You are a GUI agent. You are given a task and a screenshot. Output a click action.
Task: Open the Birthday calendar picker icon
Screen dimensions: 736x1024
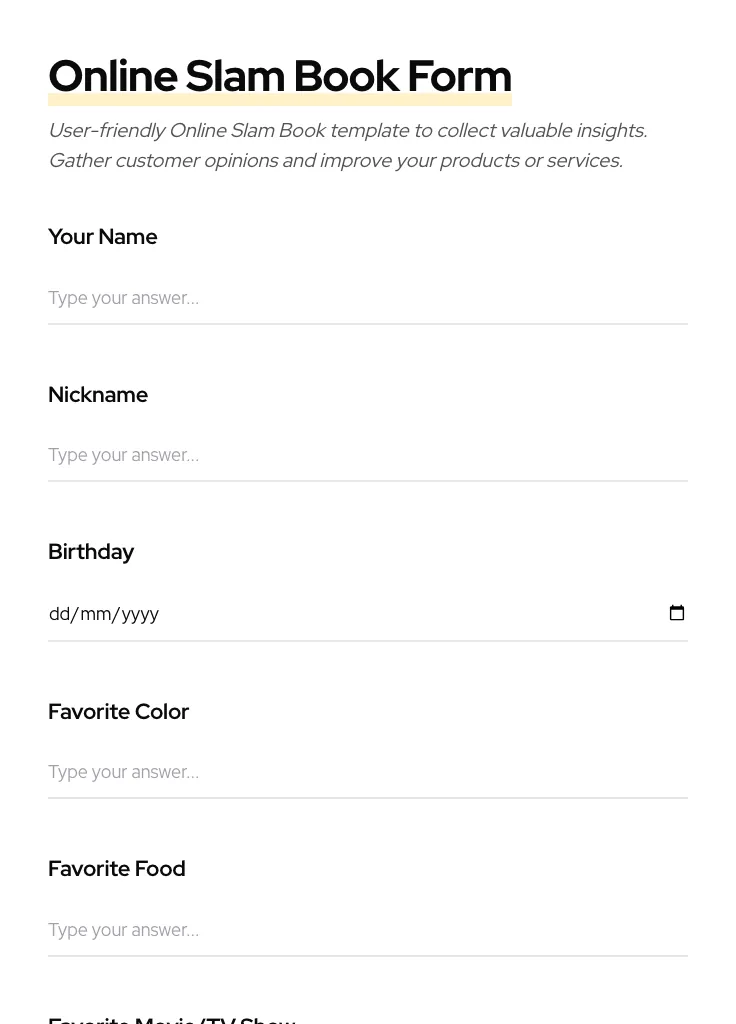coord(677,613)
